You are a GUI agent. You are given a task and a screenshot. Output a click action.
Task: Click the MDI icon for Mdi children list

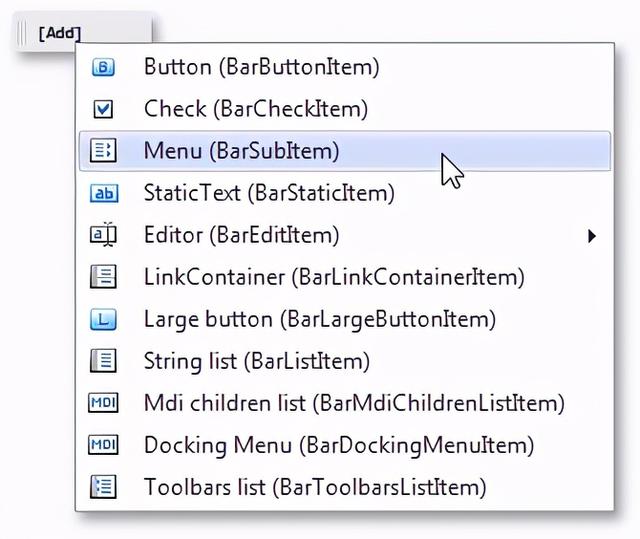click(x=103, y=403)
